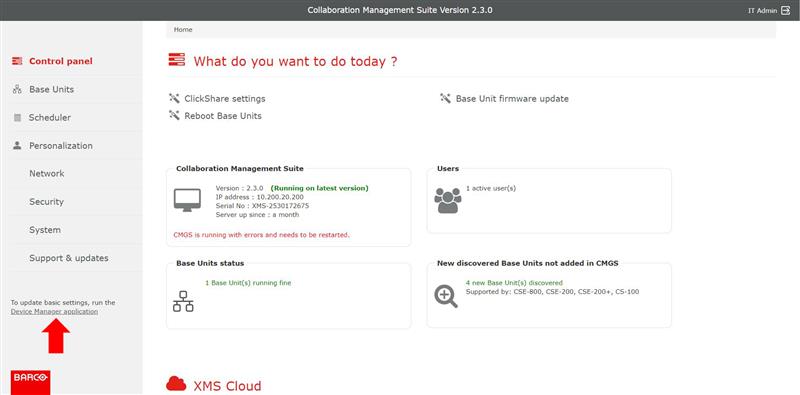Click the network topology icon in Base Units status
This screenshot has height=395, width=800.
[x=183, y=301]
